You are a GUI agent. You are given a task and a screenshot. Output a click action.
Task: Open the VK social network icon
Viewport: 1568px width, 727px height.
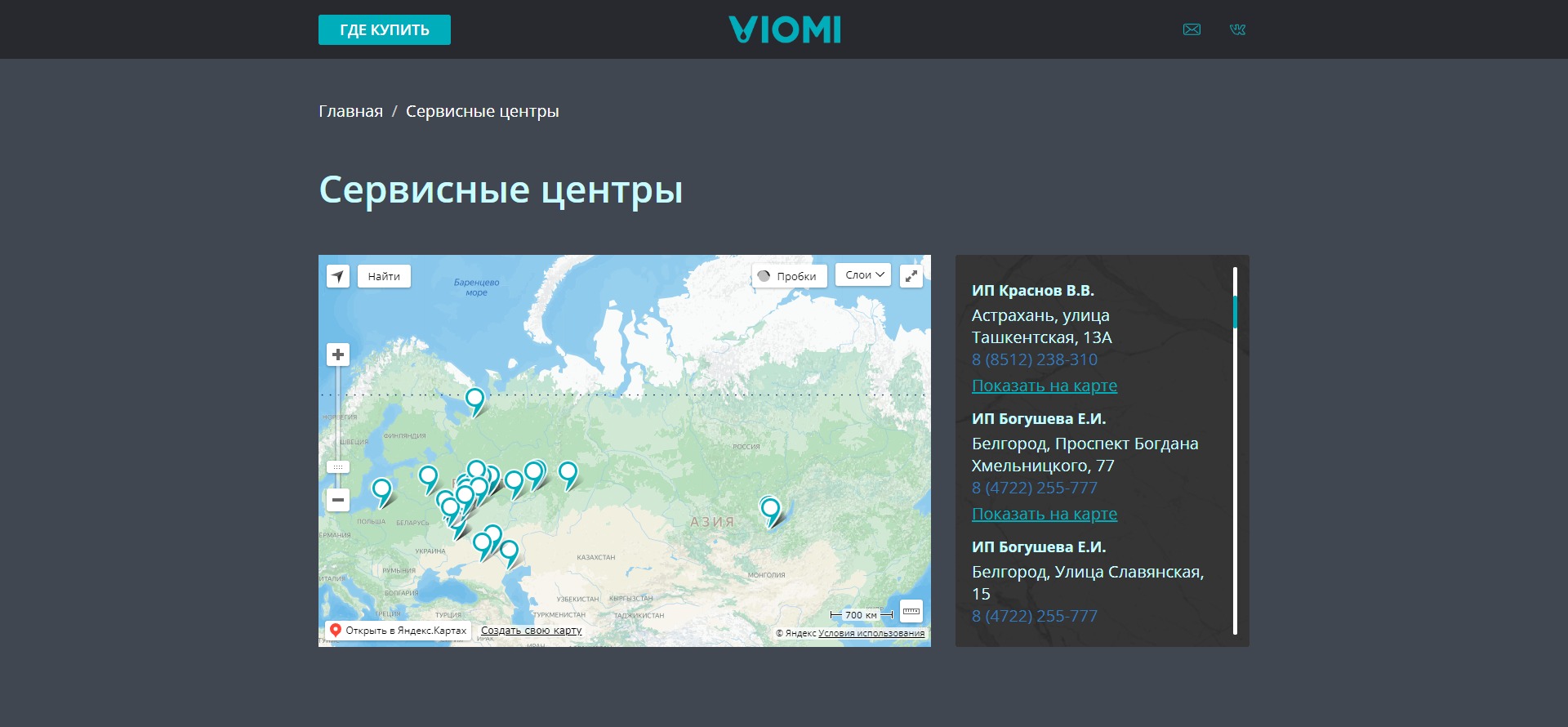point(1238,29)
